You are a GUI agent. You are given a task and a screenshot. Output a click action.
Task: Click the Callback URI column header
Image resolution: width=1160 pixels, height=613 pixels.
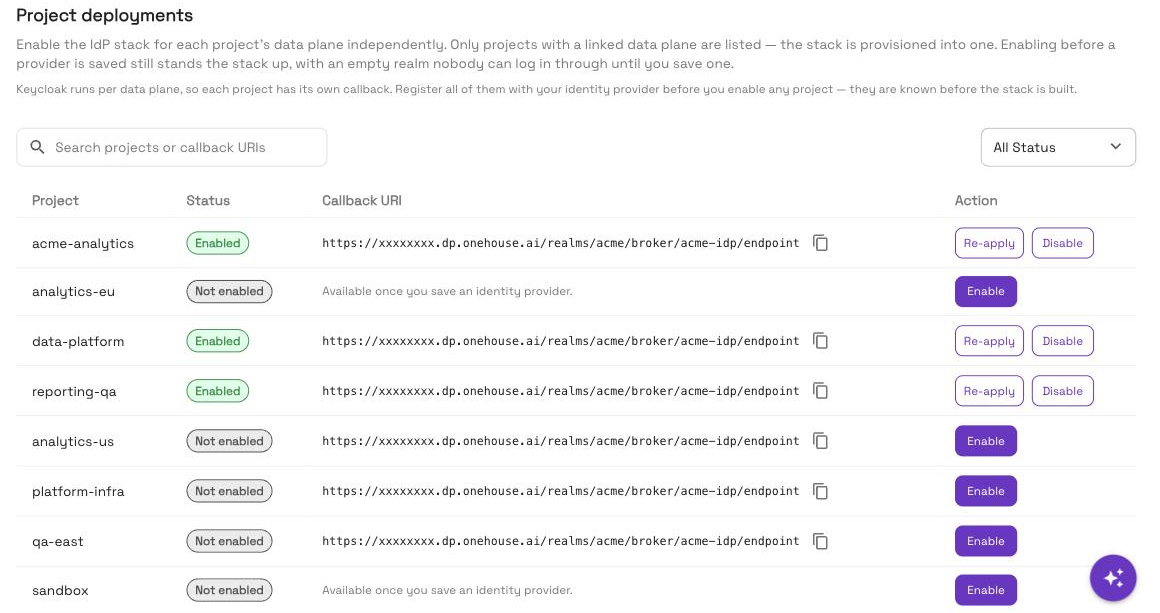pyautogui.click(x=362, y=200)
